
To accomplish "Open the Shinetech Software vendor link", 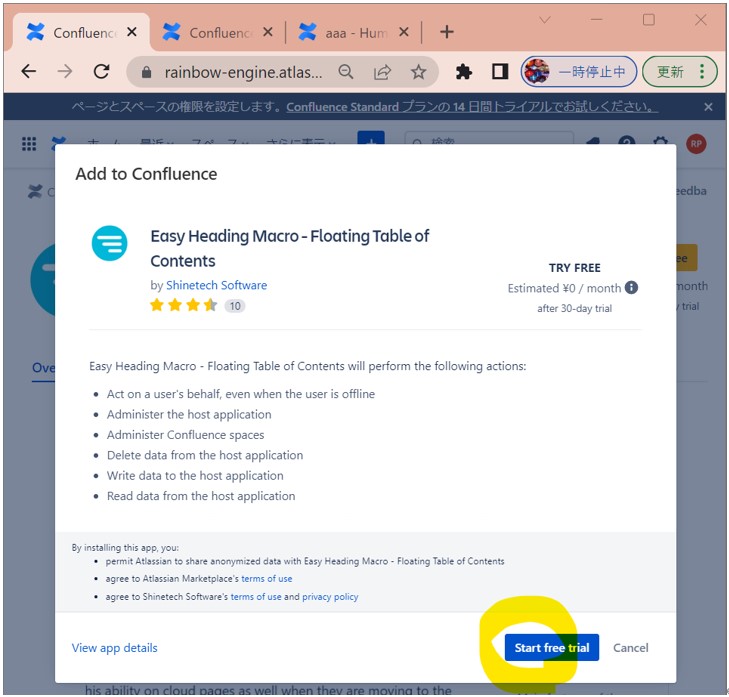I will pyautogui.click(x=217, y=285).
